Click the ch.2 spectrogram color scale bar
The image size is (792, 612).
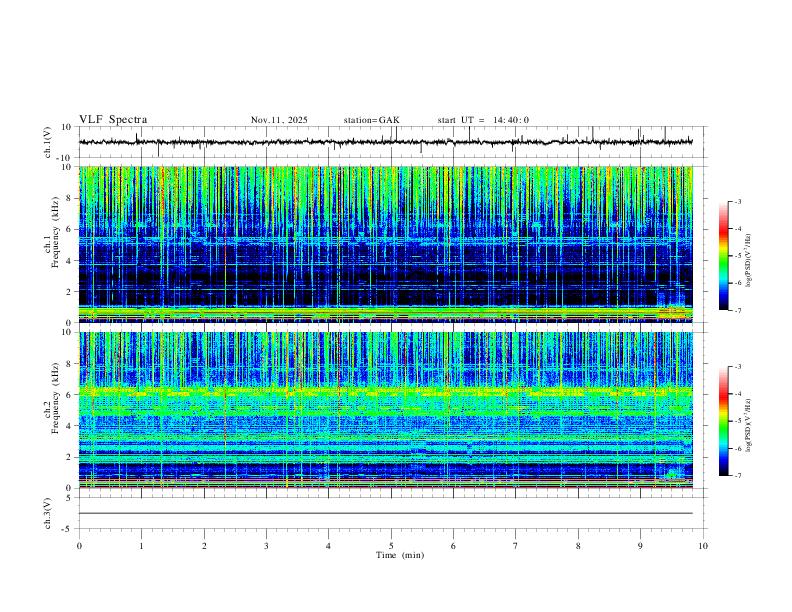724,421
